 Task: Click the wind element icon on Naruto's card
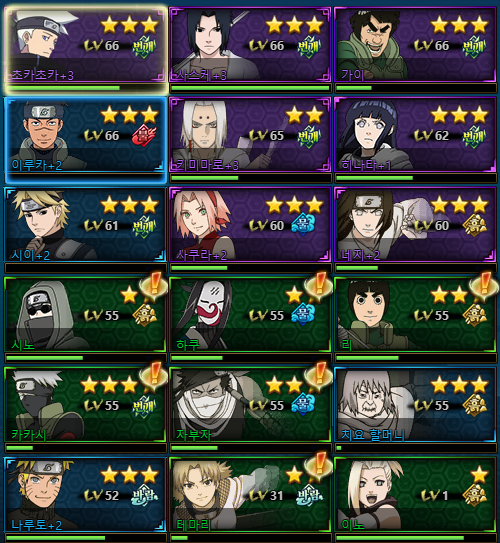[x=143, y=496]
